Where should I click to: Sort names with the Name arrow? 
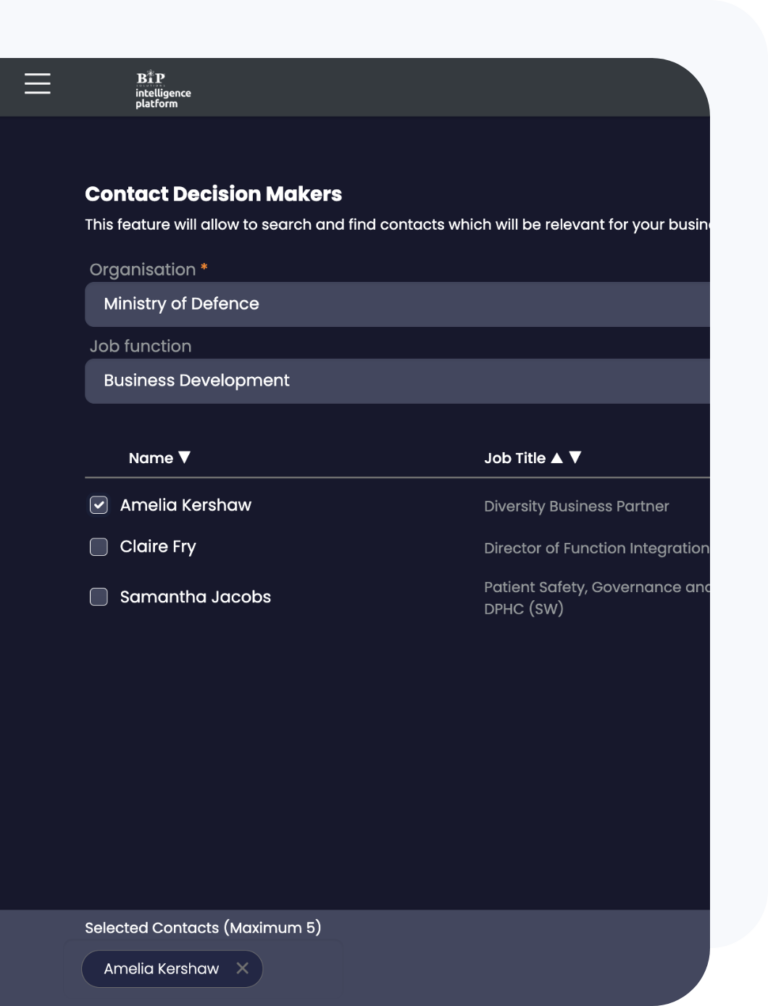point(184,457)
